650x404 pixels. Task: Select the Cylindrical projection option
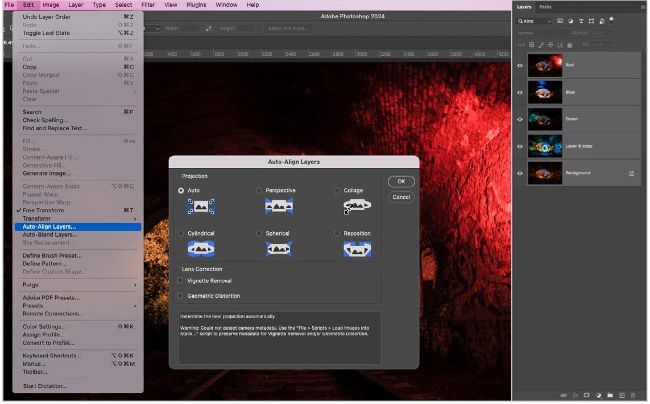click(x=182, y=233)
